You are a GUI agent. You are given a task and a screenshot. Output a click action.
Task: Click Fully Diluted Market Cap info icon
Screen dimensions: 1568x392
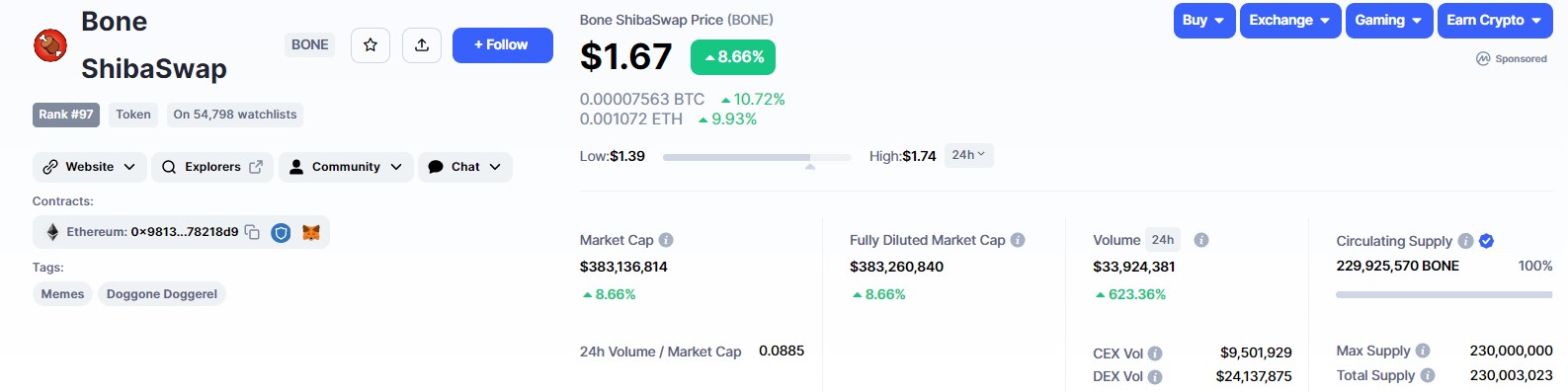coord(1018,240)
